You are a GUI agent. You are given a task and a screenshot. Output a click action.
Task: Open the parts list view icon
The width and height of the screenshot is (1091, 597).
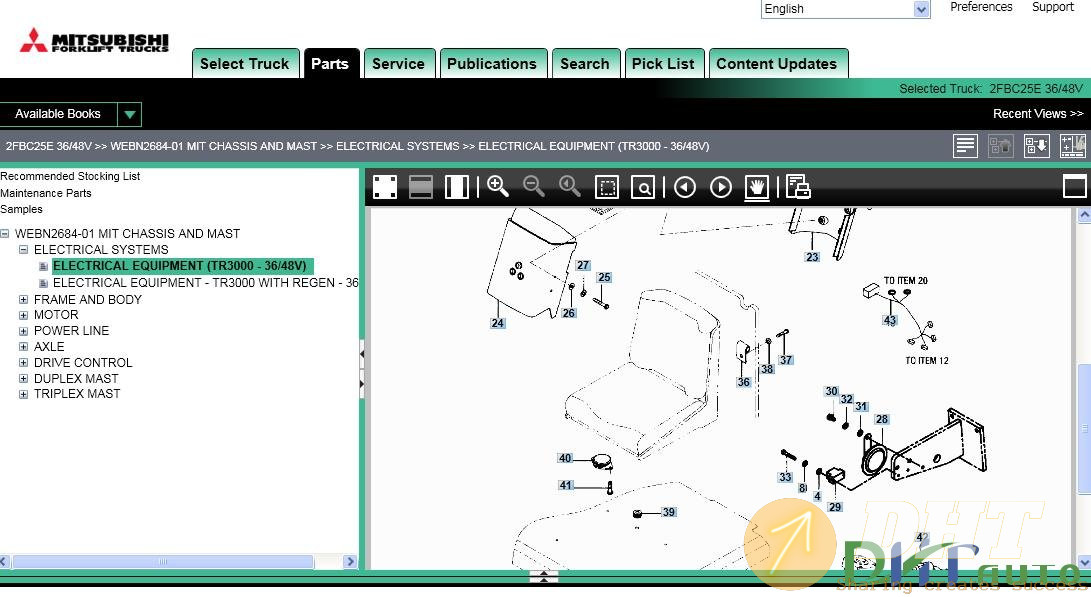(965, 146)
